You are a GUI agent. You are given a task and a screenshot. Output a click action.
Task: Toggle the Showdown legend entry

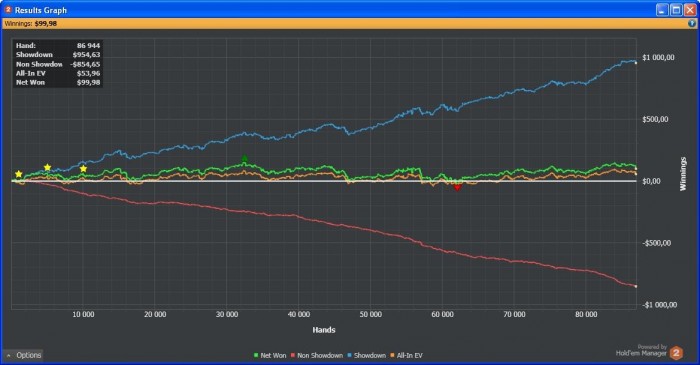(367, 356)
